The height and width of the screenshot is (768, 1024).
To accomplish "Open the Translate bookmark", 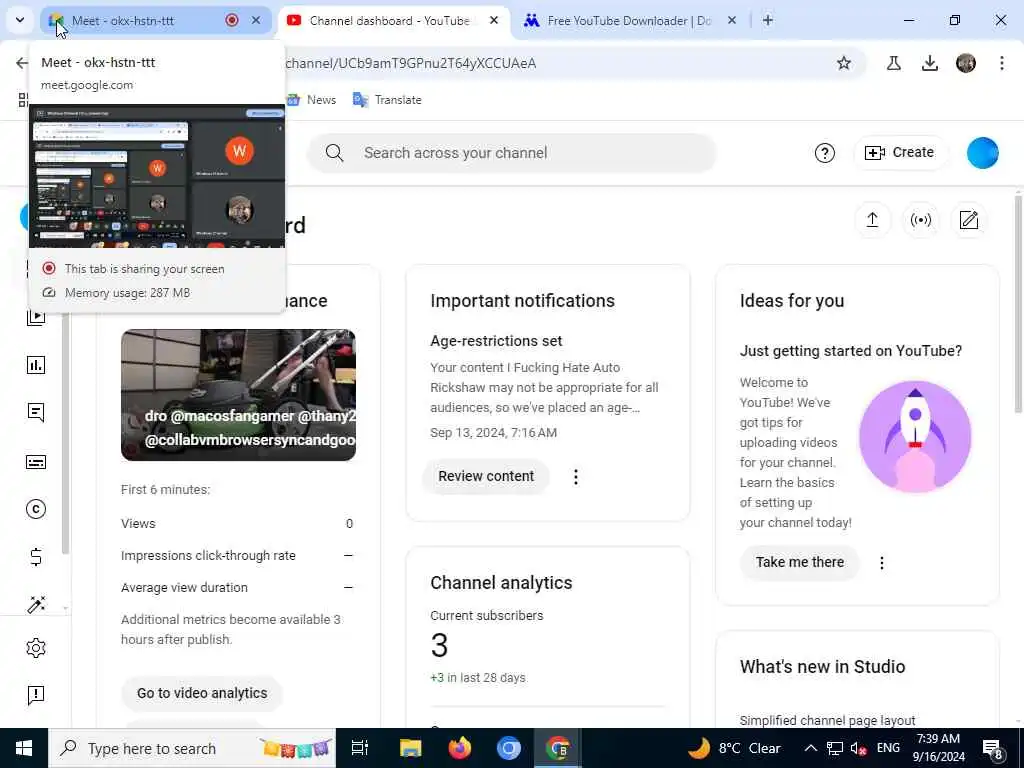I will click(x=387, y=100).
